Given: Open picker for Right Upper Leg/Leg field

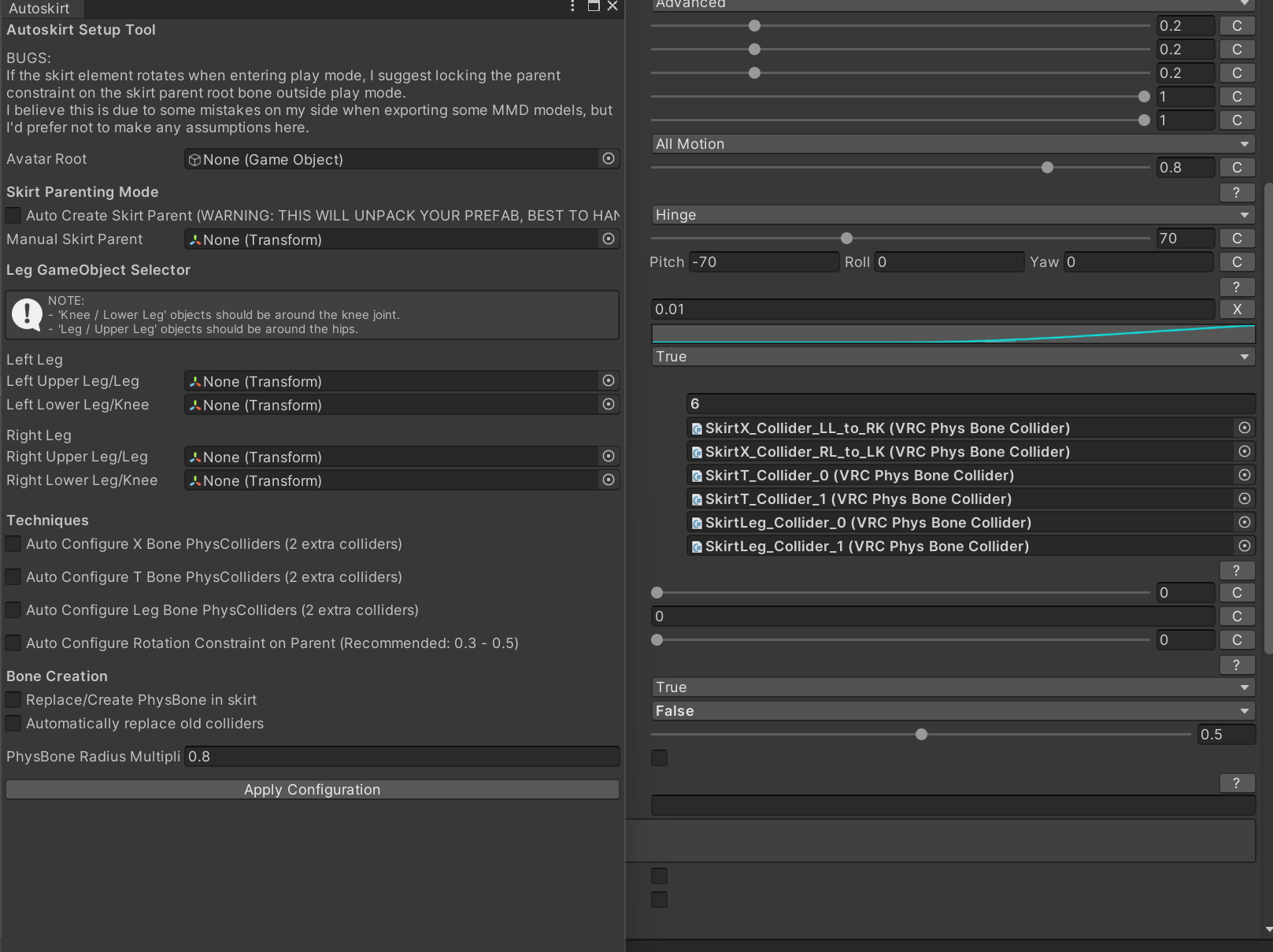Looking at the screenshot, I should point(609,457).
